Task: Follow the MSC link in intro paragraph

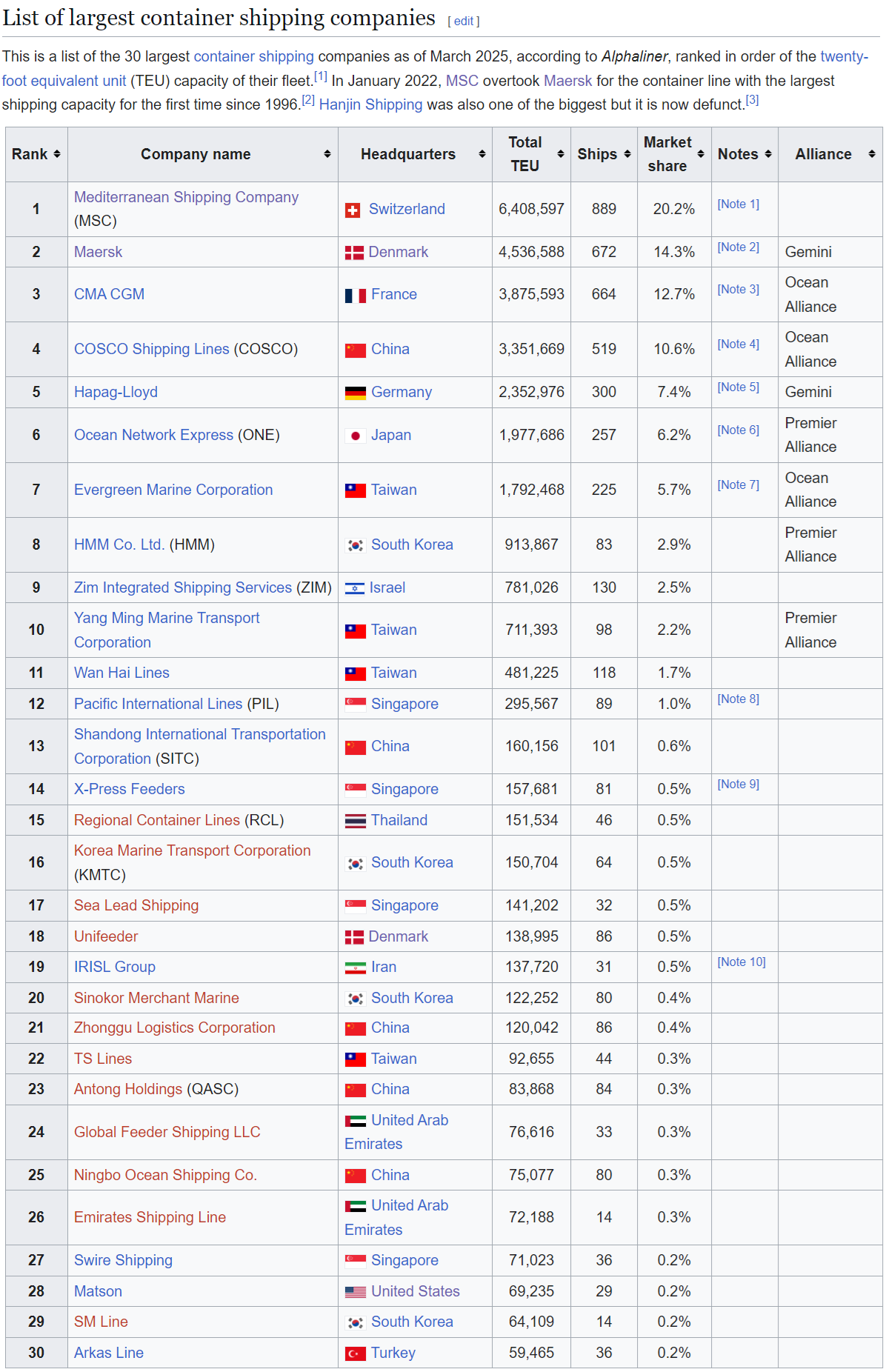Action: click(x=462, y=81)
